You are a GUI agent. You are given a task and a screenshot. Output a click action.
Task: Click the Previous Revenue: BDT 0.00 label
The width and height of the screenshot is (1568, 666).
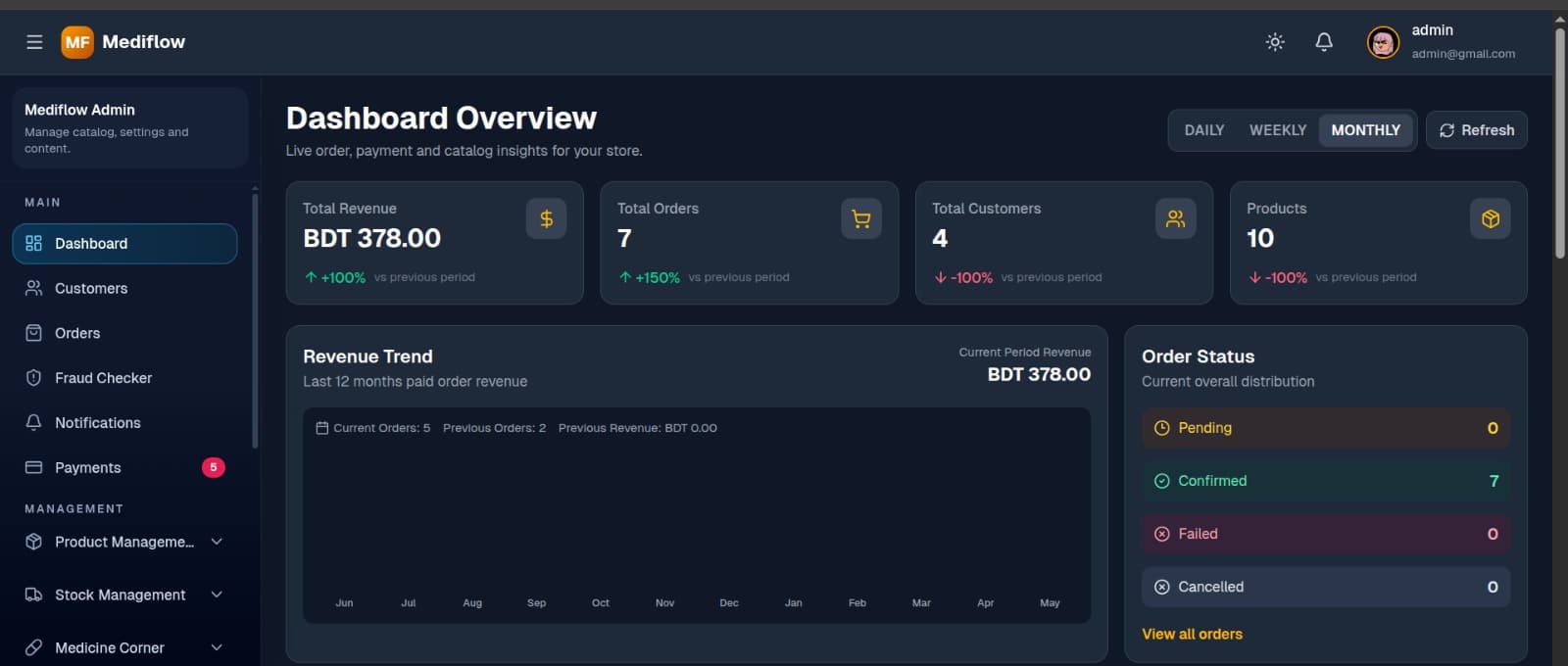click(x=638, y=428)
